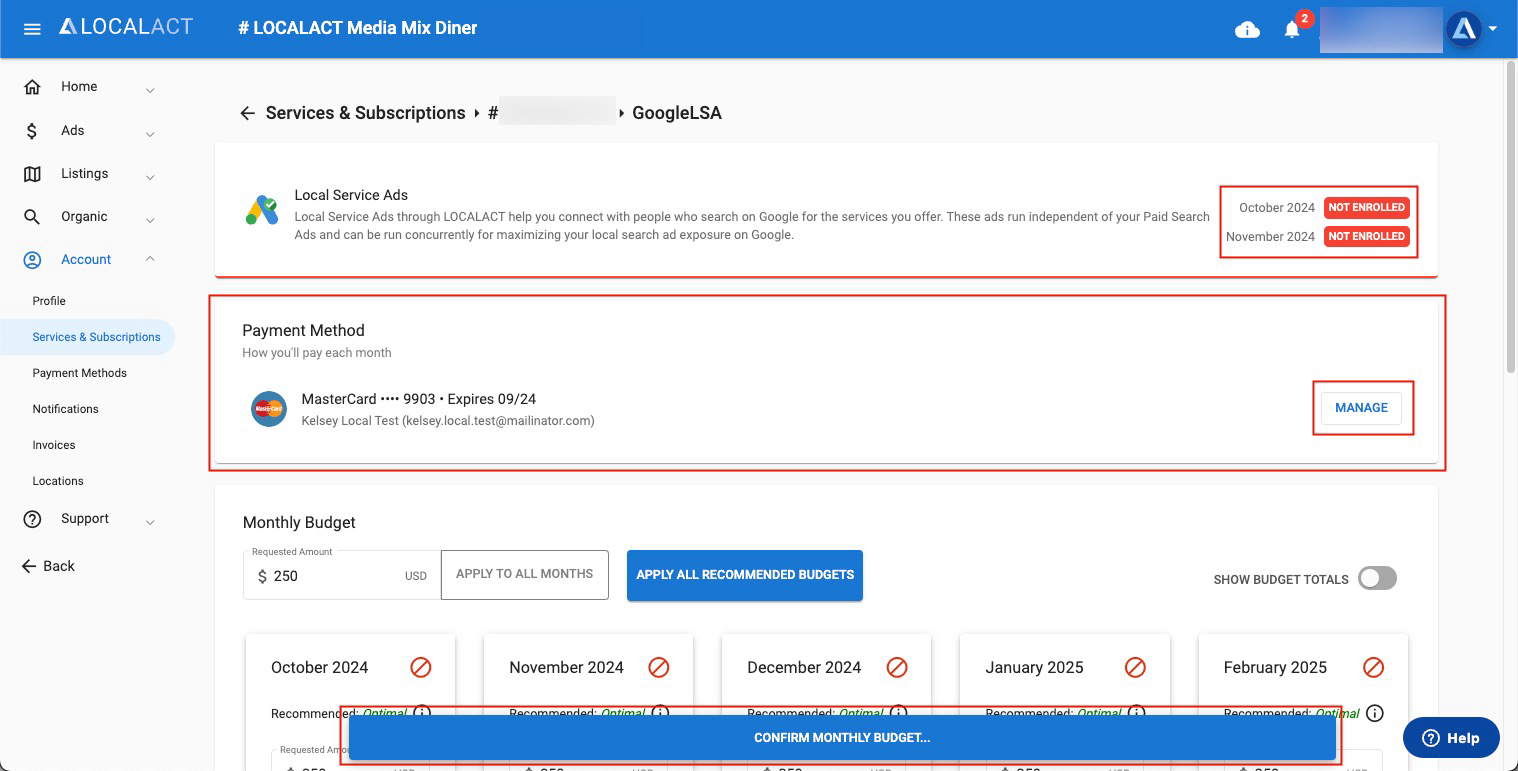
Task: Click October 2024 NOT ENROLLED badge
Action: 1366,207
